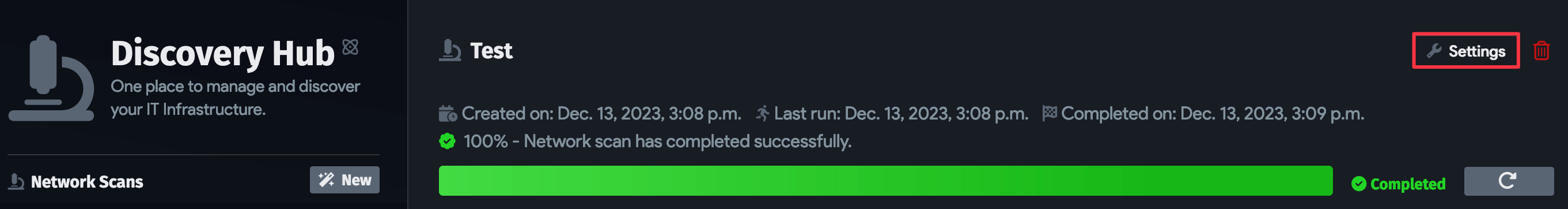Delete the Test scan with trash icon
This screenshot has width=1568, height=209.
tap(1542, 51)
